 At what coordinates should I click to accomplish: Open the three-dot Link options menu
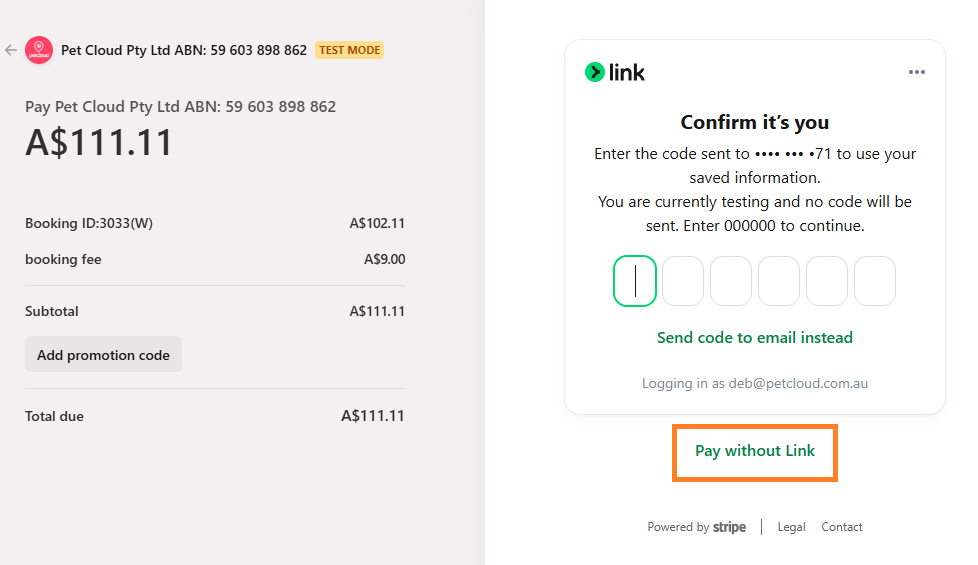coord(917,72)
